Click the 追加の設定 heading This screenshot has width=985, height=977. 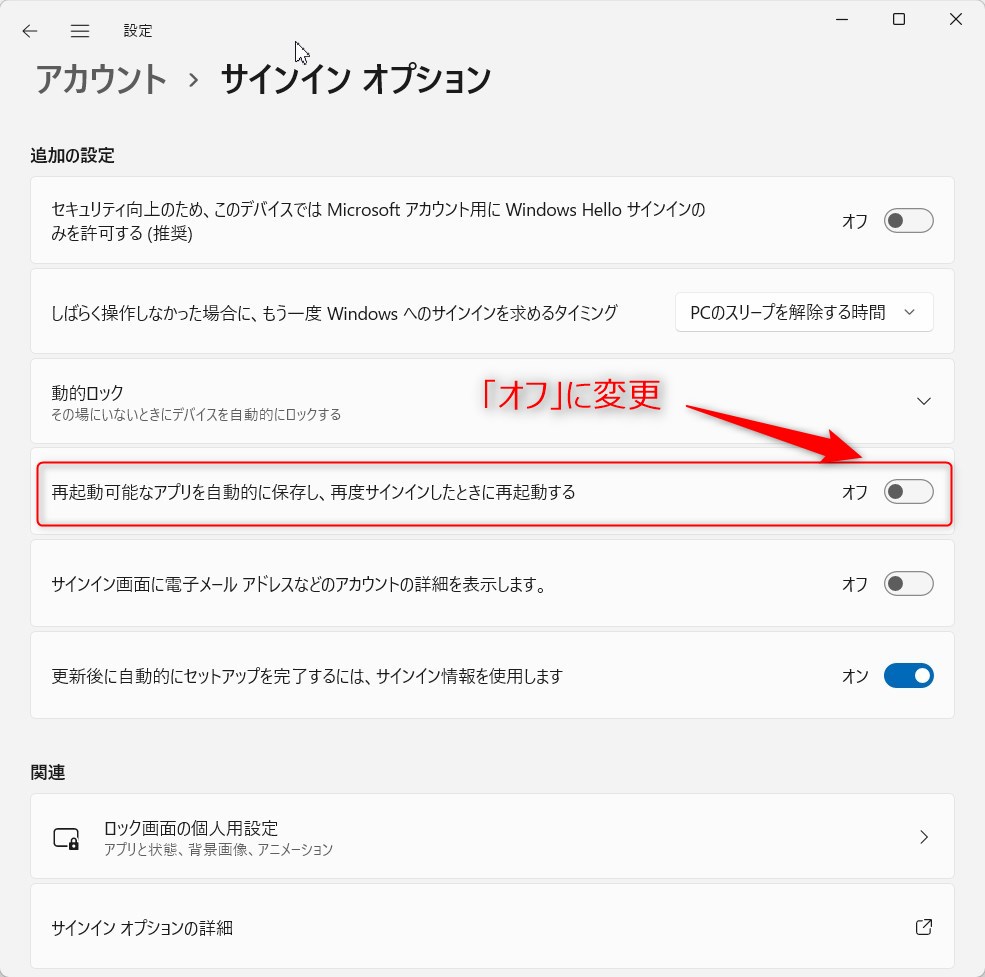pos(72,155)
